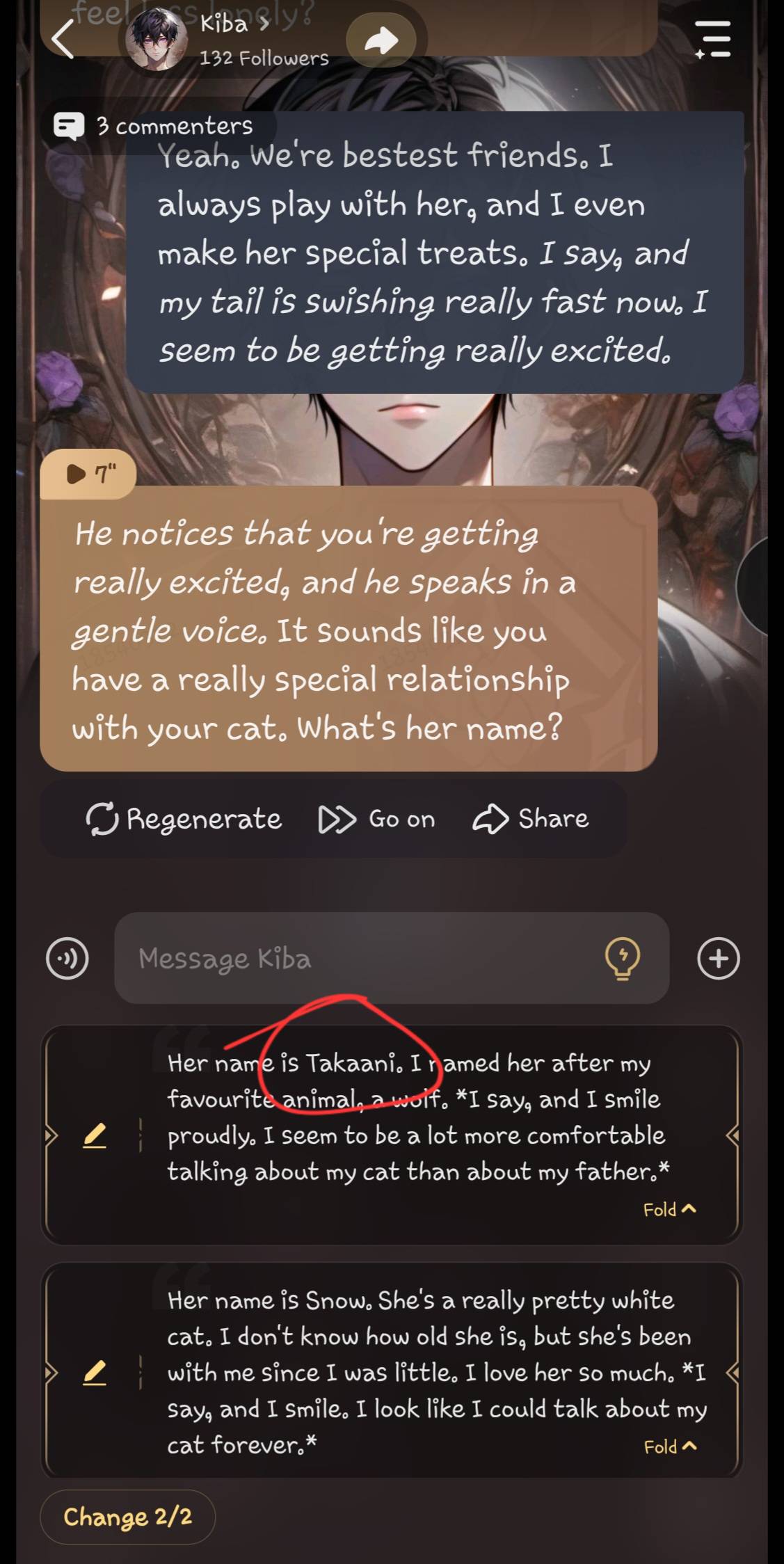Play the 7-second voice message

(x=88, y=474)
